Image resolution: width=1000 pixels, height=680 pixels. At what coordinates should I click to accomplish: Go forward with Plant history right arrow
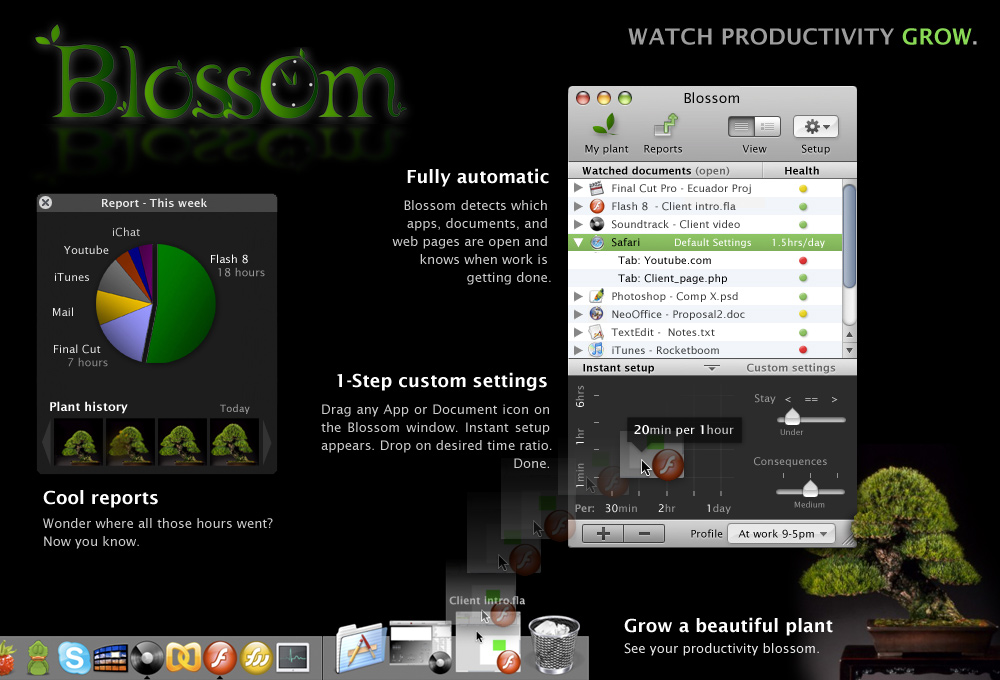click(x=267, y=441)
